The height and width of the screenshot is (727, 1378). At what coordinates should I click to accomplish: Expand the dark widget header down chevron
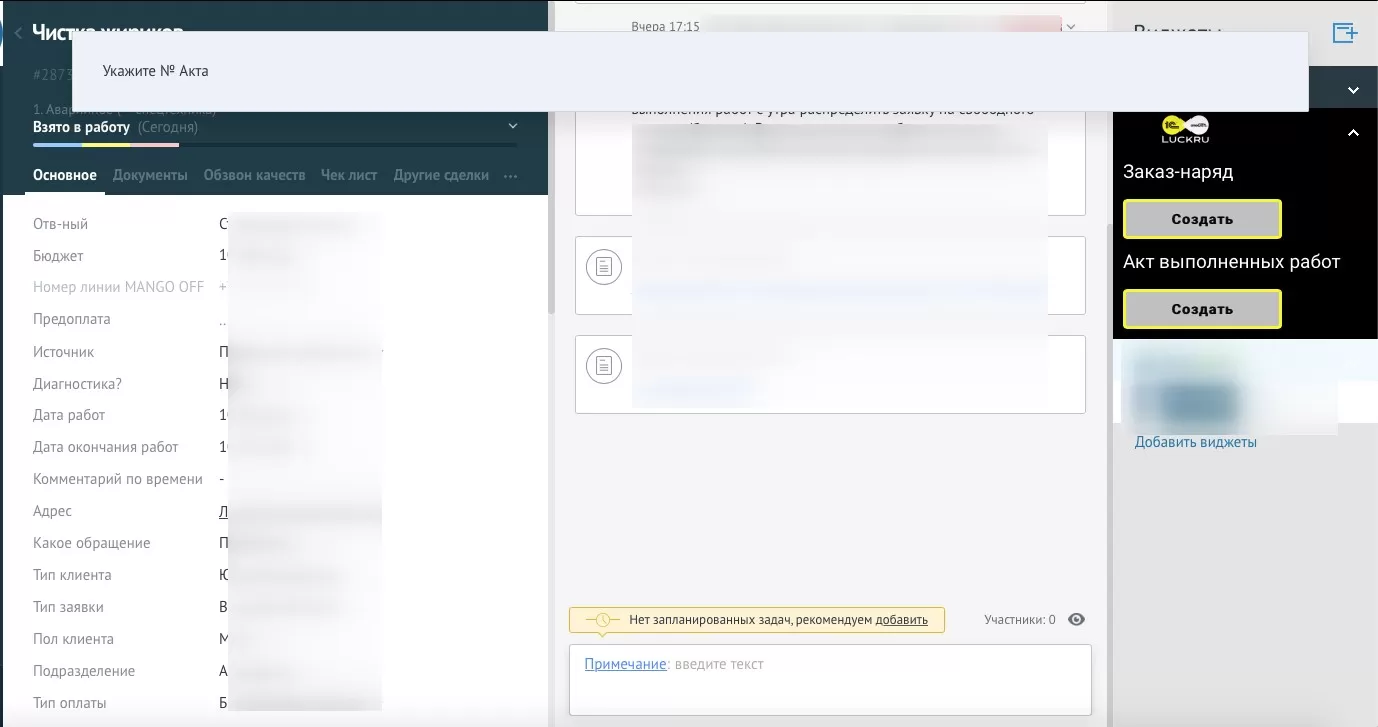point(1353,90)
